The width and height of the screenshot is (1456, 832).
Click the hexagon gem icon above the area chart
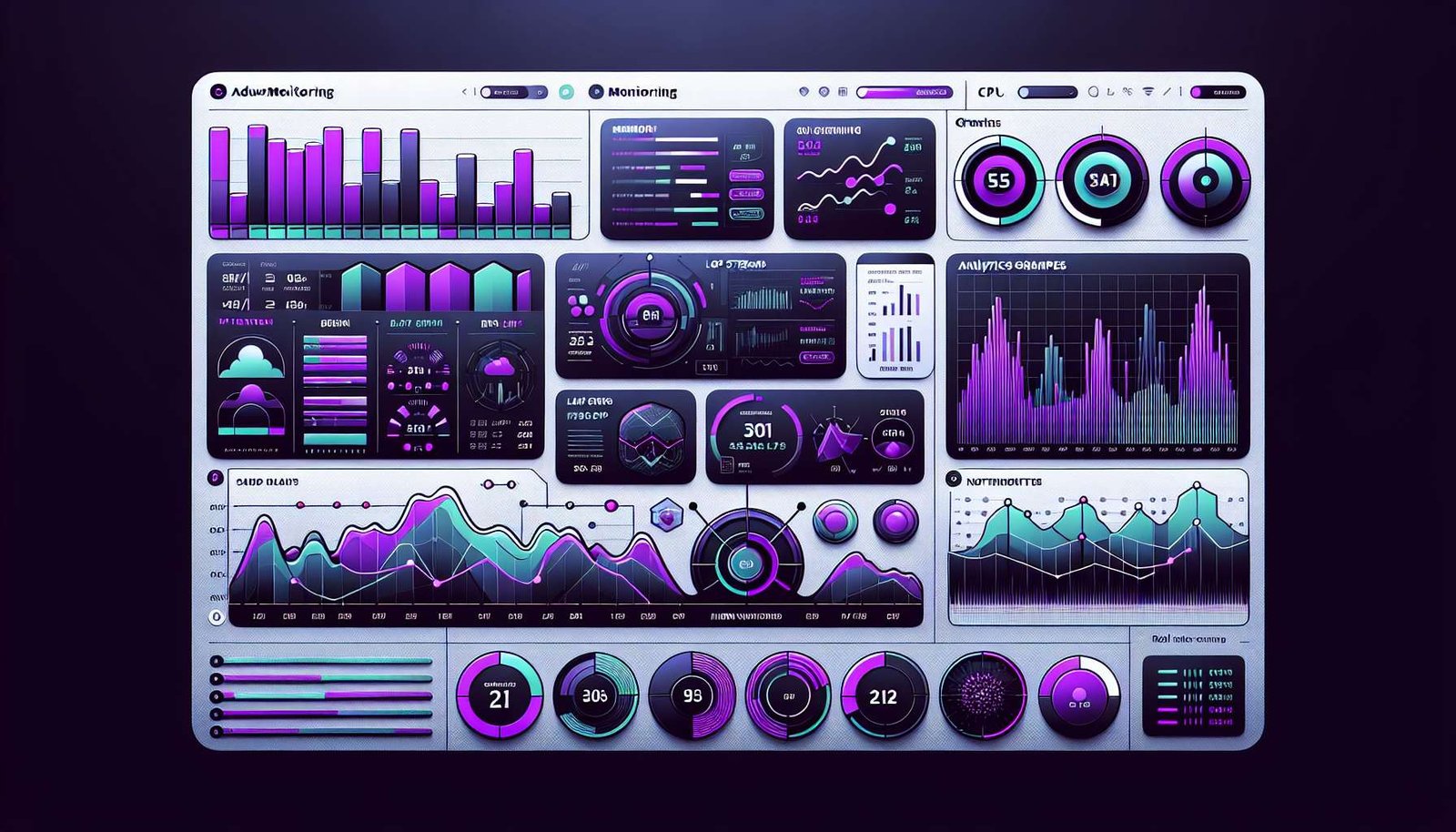(666, 517)
